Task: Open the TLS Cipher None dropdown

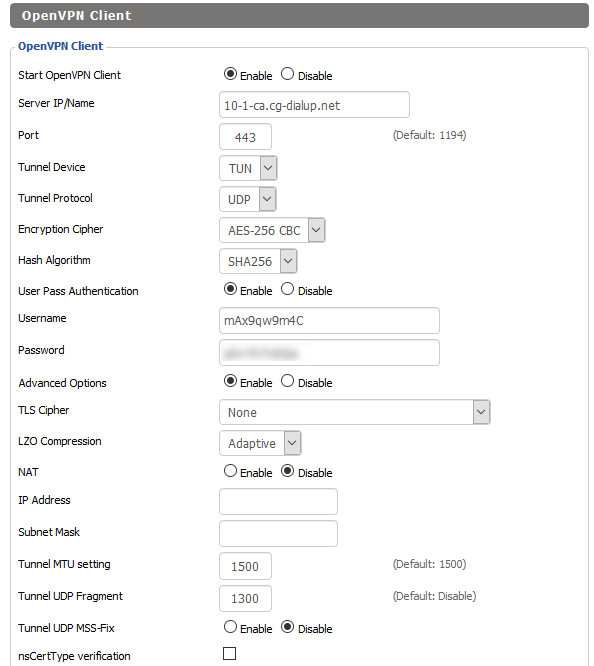Action: [355, 412]
